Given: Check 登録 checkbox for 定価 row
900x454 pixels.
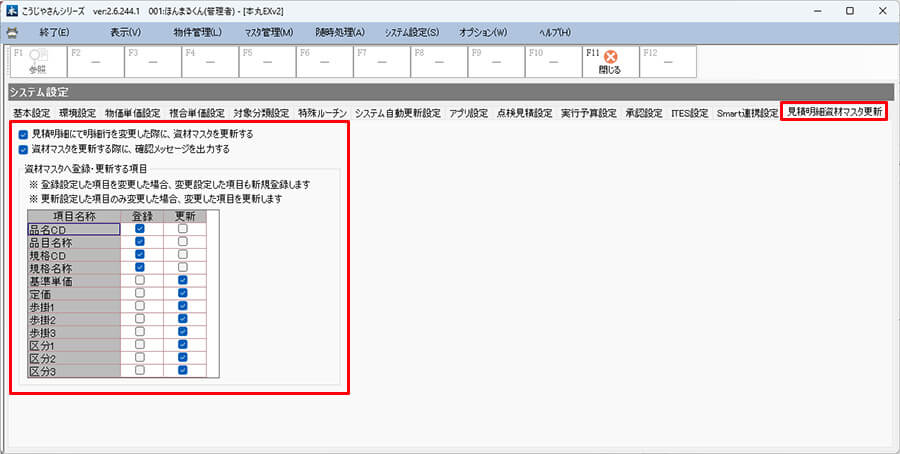Looking at the screenshot, I should click(x=140, y=294).
